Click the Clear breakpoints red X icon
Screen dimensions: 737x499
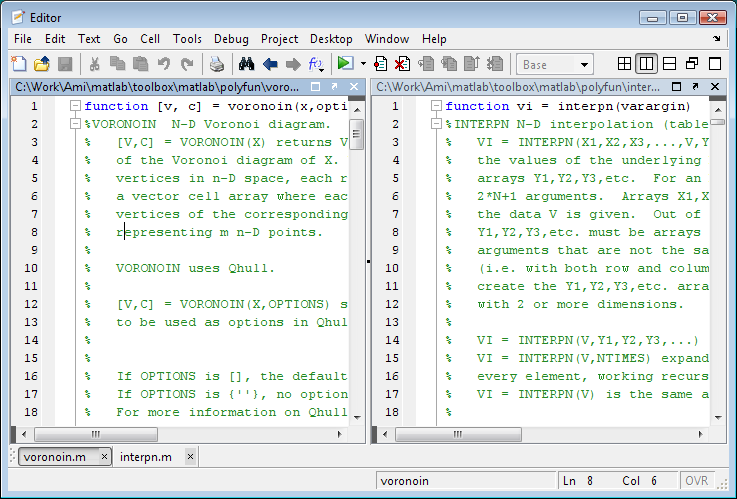point(402,64)
